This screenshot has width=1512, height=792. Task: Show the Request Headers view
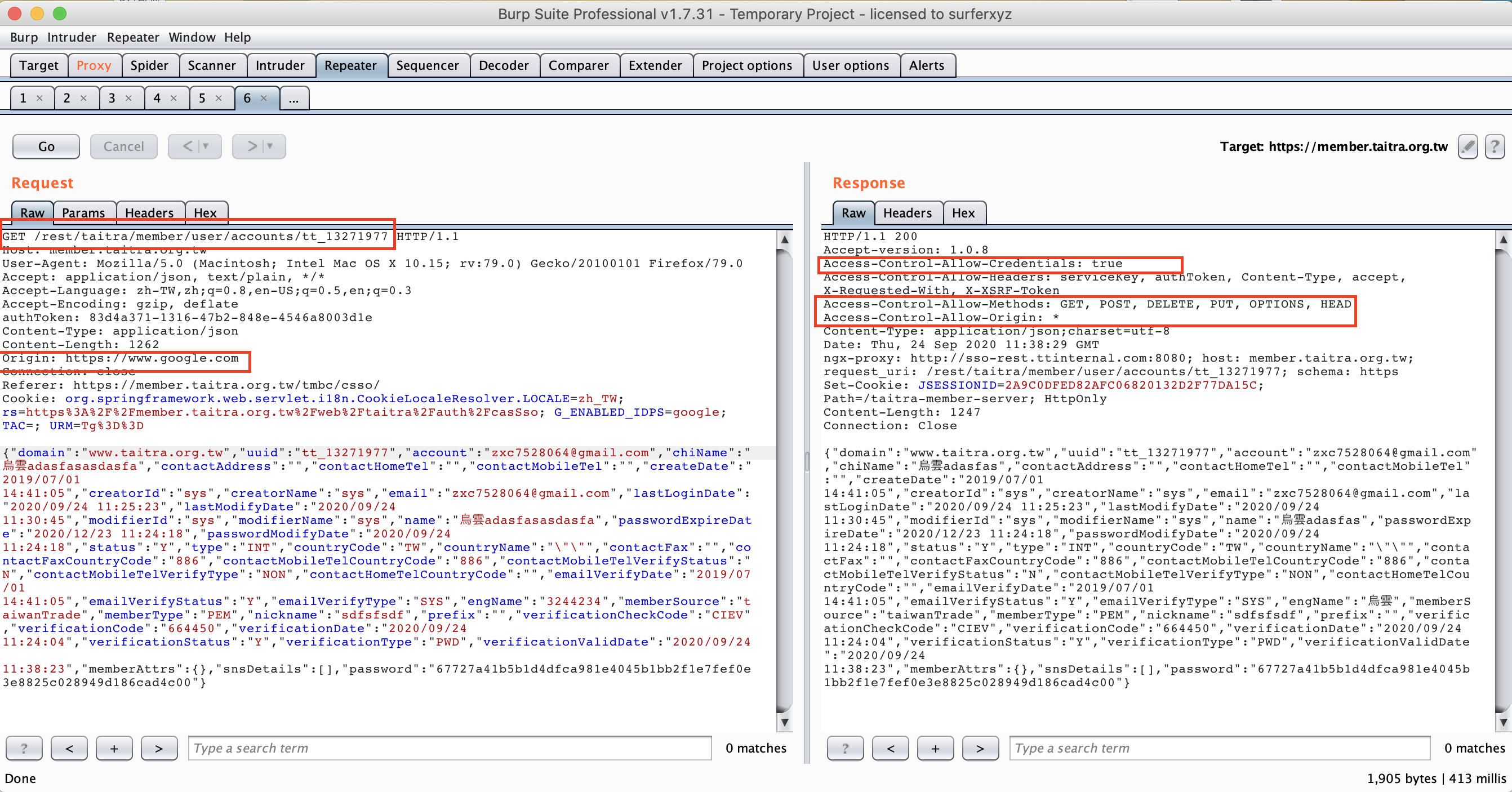coord(149,212)
